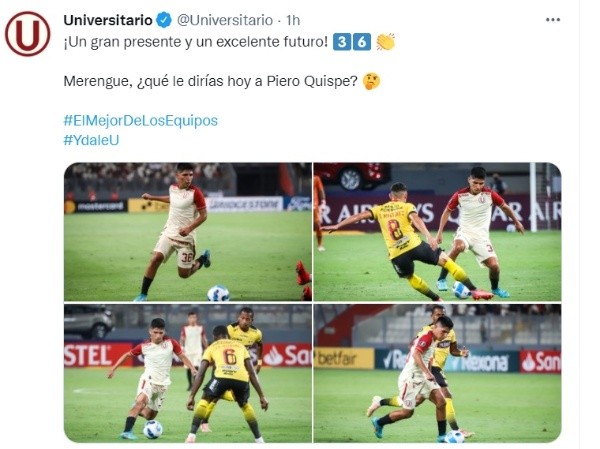This screenshot has height=449, width=600.
Task: Click the keycap 6 emoji
Action: (362, 42)
